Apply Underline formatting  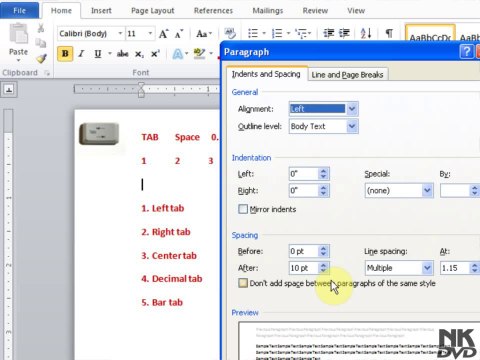click(x=97, y=54)
